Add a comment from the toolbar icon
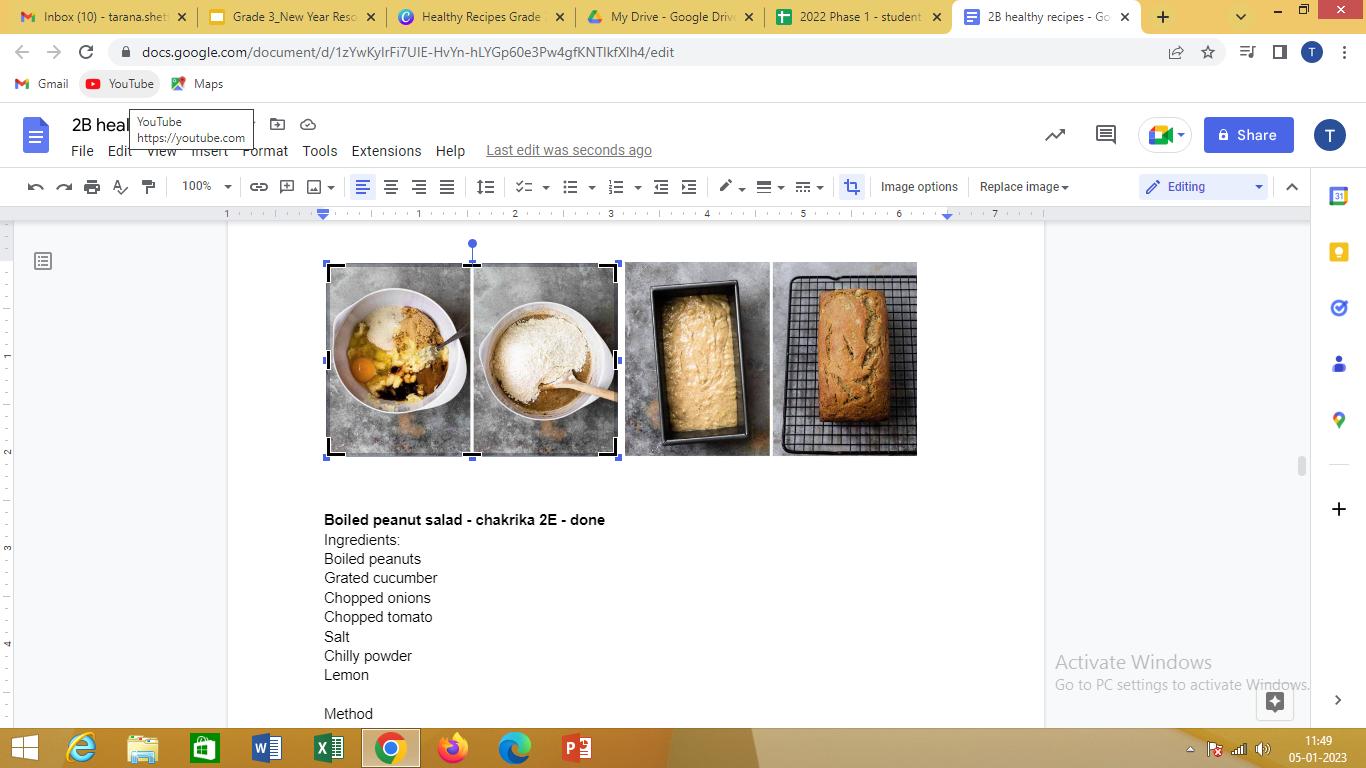 287,187
